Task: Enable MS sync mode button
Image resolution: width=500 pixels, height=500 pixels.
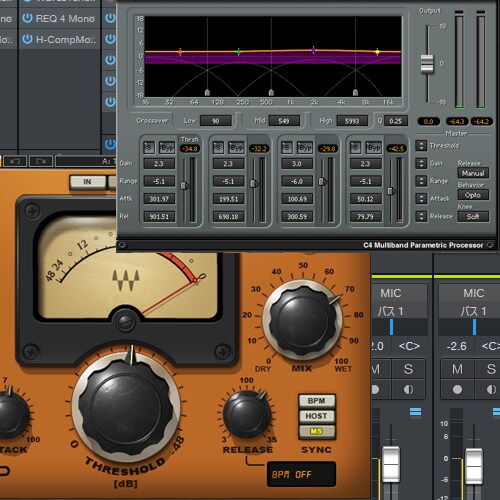Action: (x=316, y=431)
